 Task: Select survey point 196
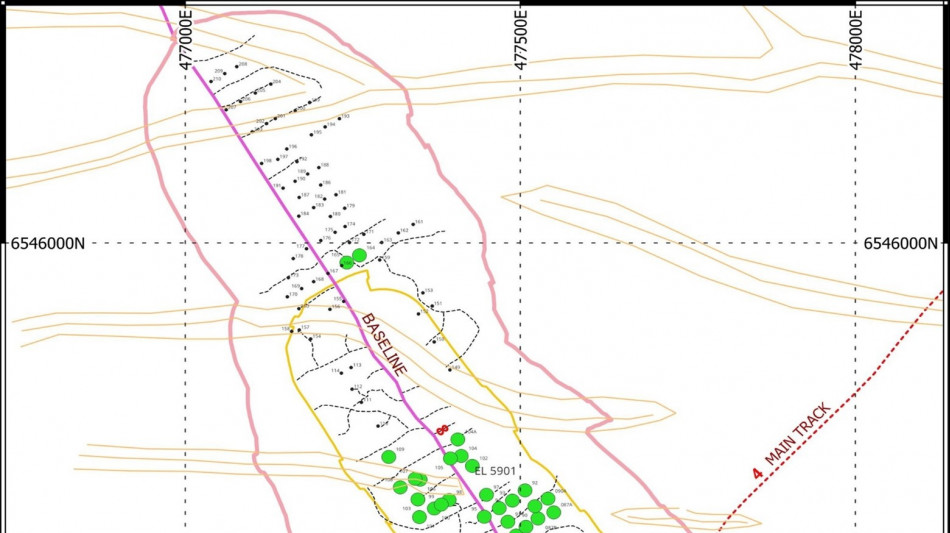tap(285, 148)
